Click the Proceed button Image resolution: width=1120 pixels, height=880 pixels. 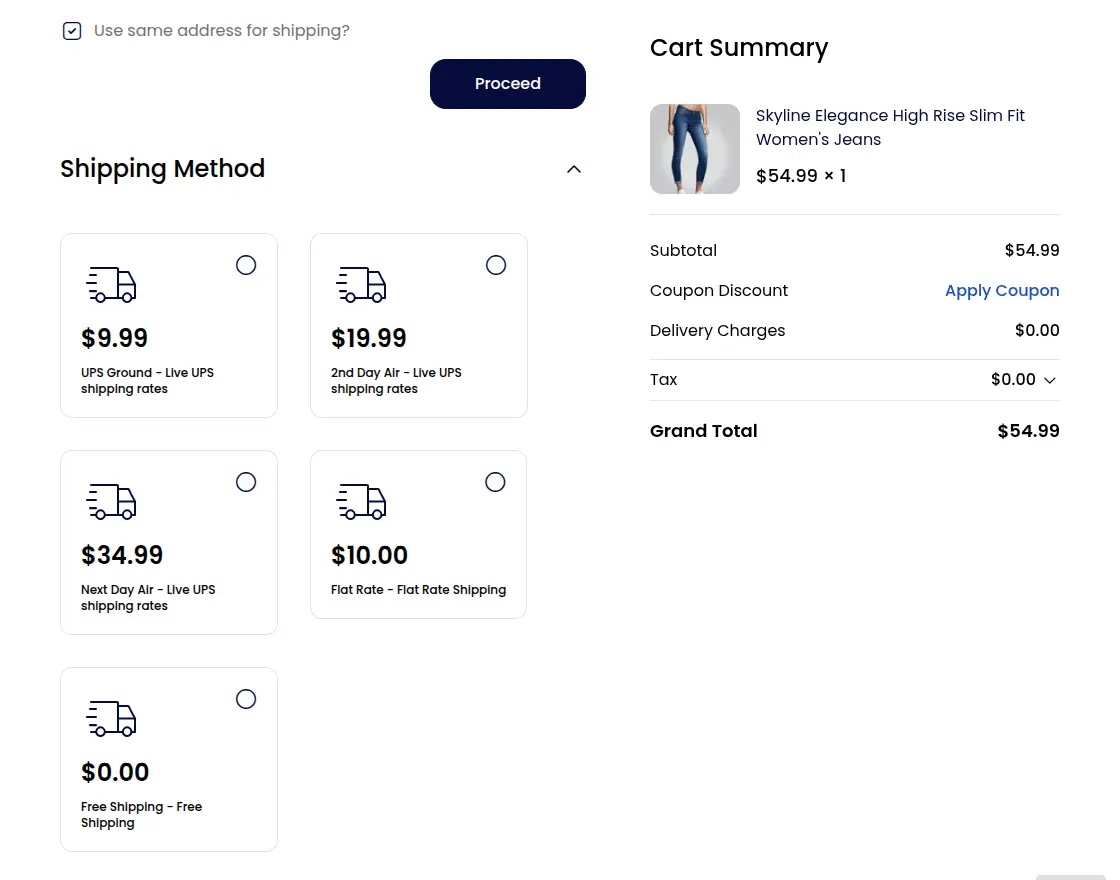(508, 84)
